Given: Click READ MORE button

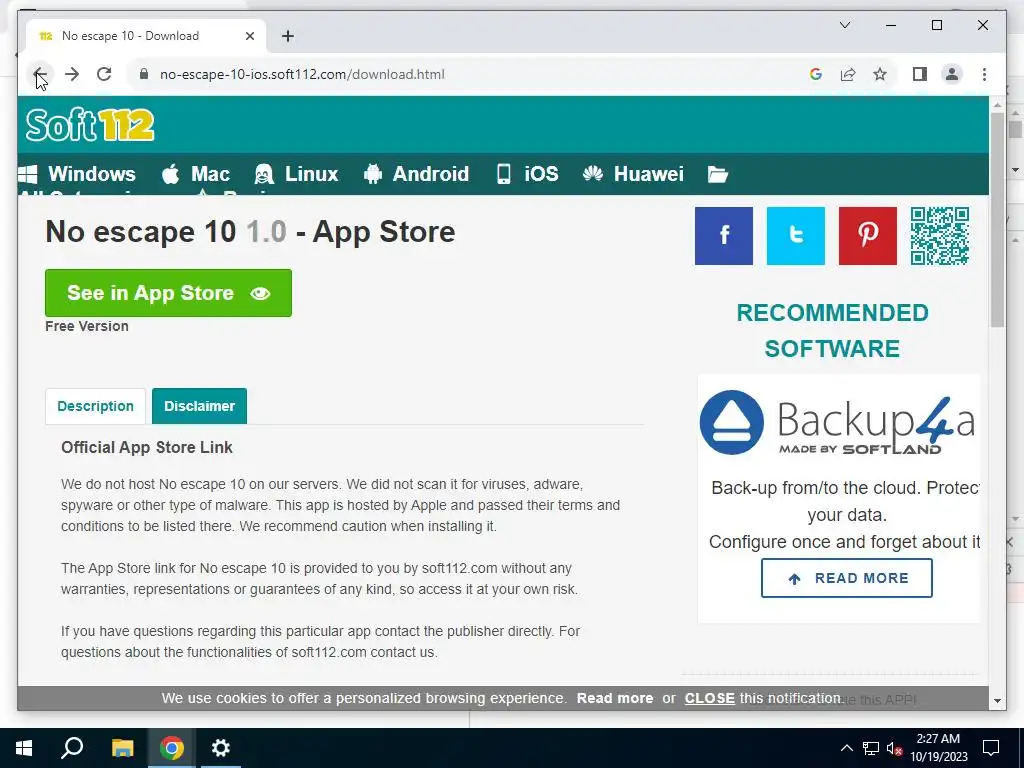Looking at the screenshot, I should coord(846,578).
